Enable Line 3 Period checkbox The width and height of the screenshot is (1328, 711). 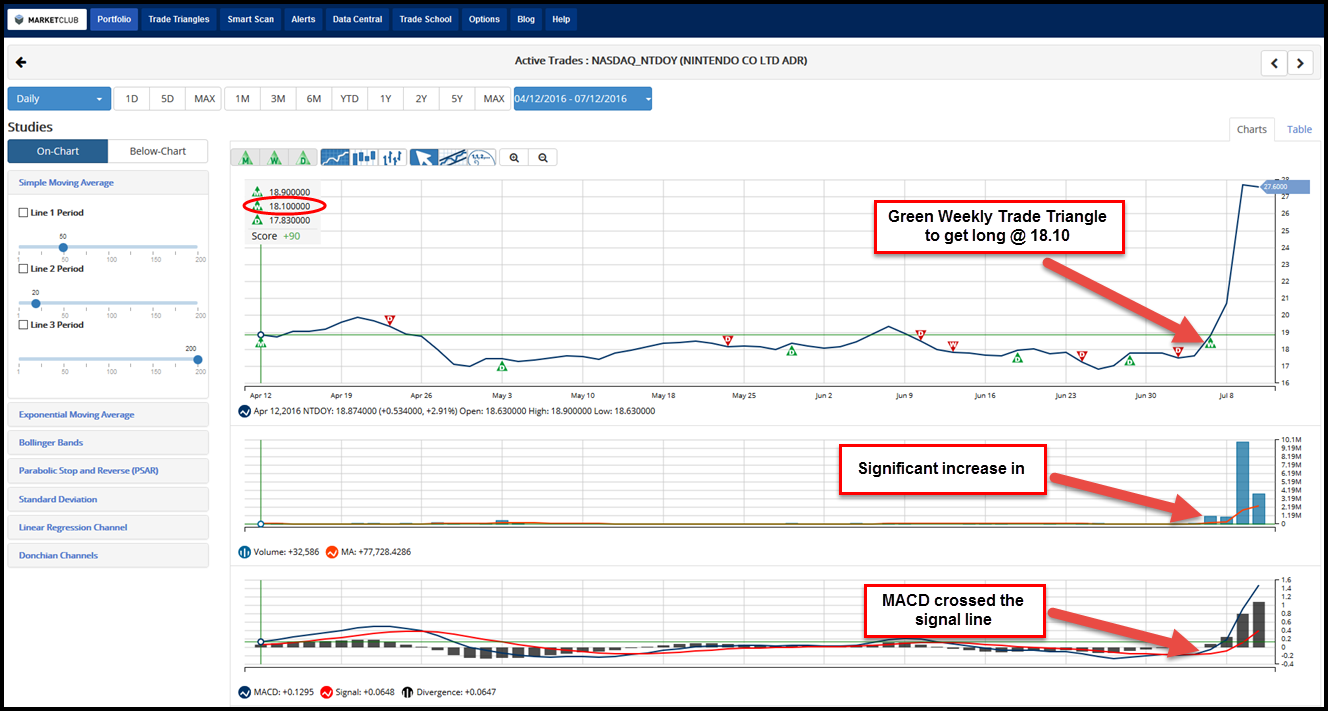tap(24, 325)
